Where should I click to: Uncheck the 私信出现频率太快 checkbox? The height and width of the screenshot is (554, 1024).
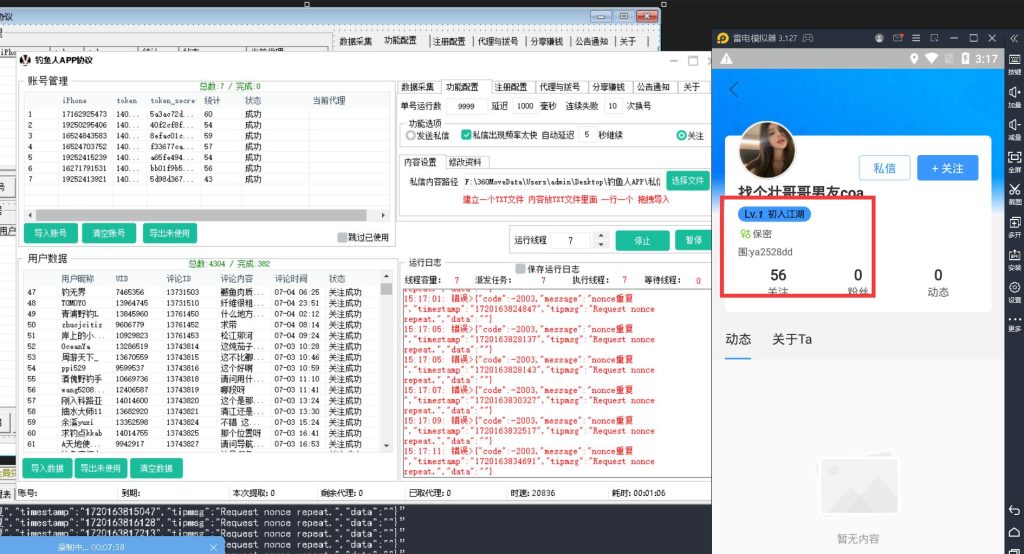(x=466, y=135)
